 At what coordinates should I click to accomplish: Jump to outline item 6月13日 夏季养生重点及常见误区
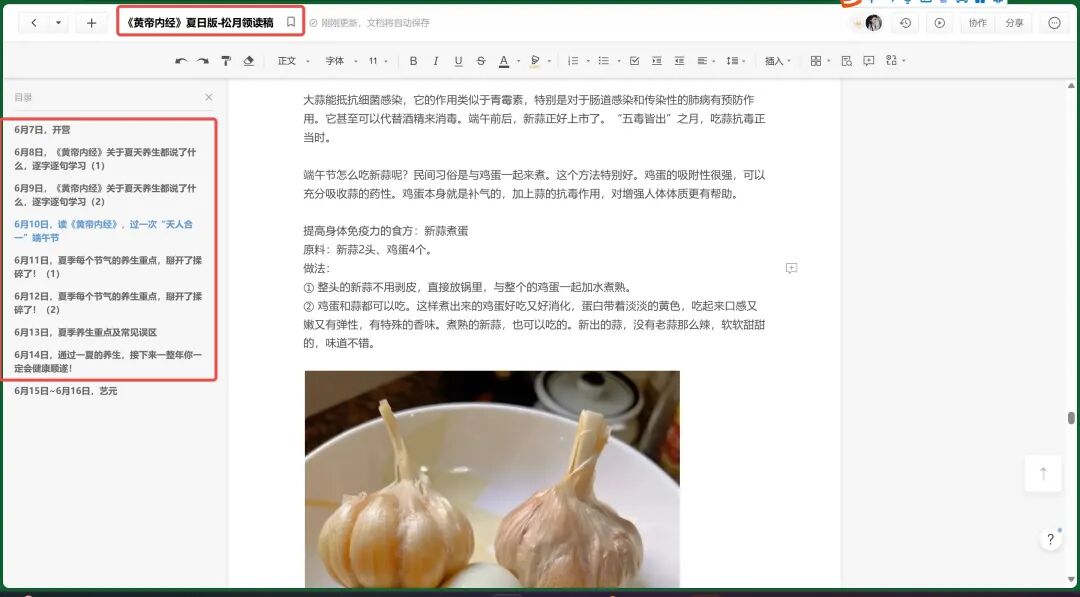[85, 332]
